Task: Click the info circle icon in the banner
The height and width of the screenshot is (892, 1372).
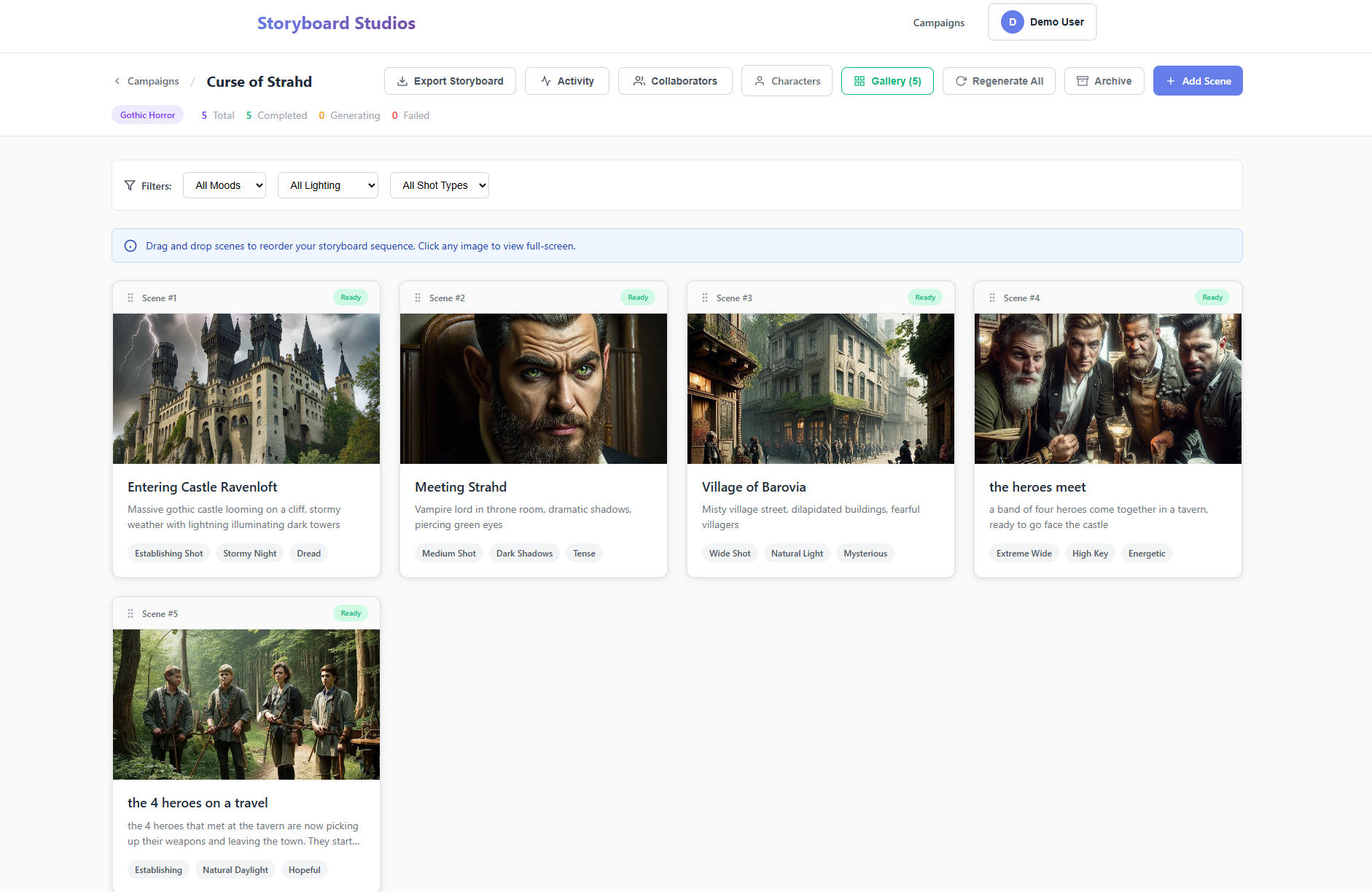Action: click(x=130, y=246)
